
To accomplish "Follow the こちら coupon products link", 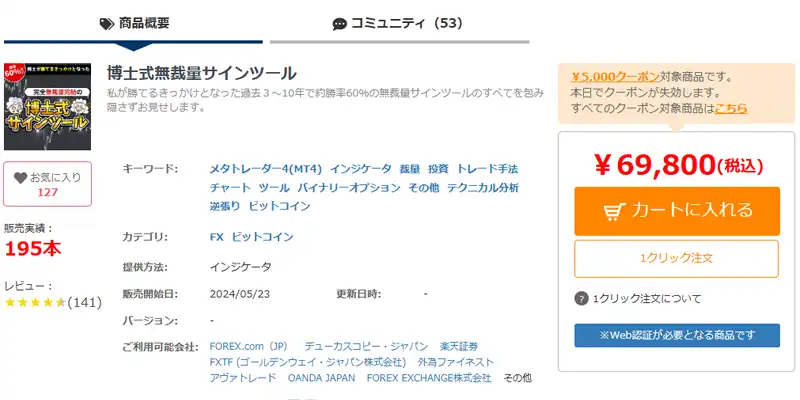I will 731,108.
